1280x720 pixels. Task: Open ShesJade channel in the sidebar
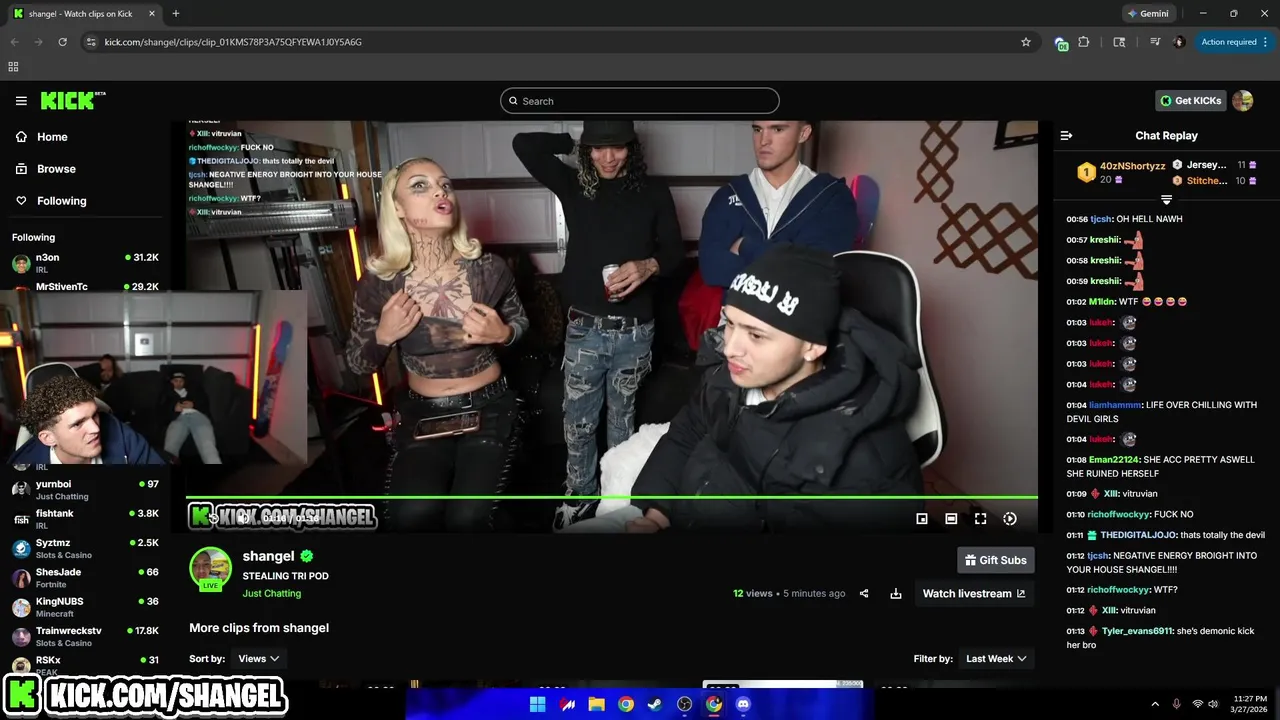(x=86, y=577)
